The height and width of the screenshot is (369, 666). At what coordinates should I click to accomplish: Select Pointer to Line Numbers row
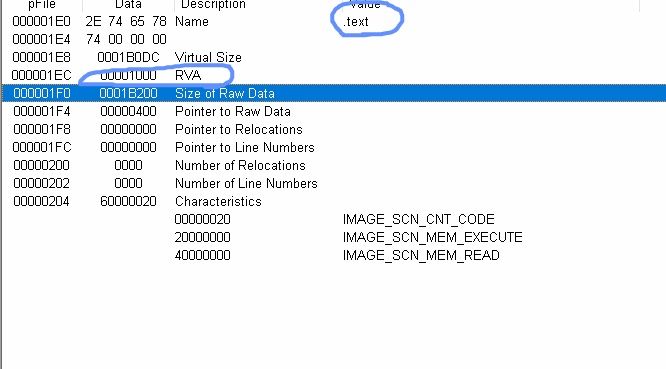coord(334,147)
